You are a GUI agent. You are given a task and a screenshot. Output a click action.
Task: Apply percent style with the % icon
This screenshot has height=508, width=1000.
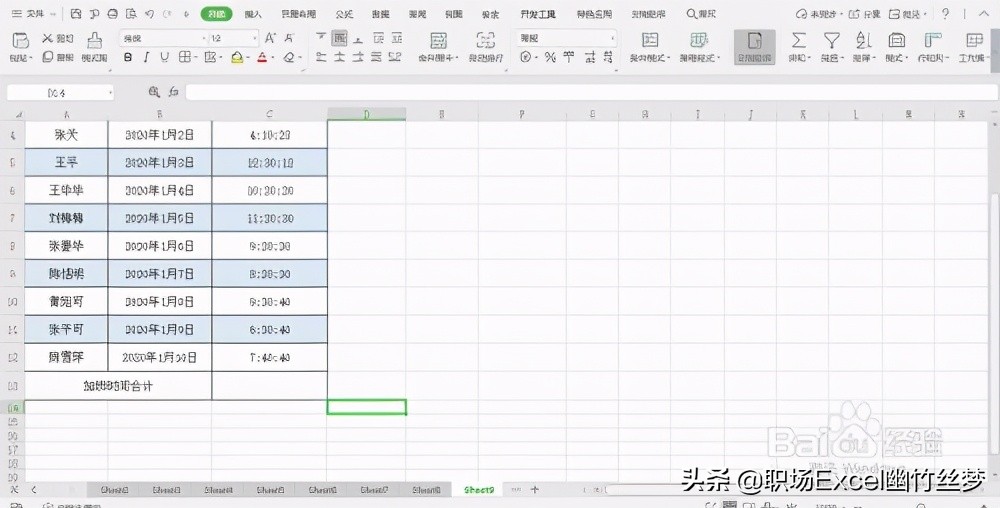[x=550, y=57]
